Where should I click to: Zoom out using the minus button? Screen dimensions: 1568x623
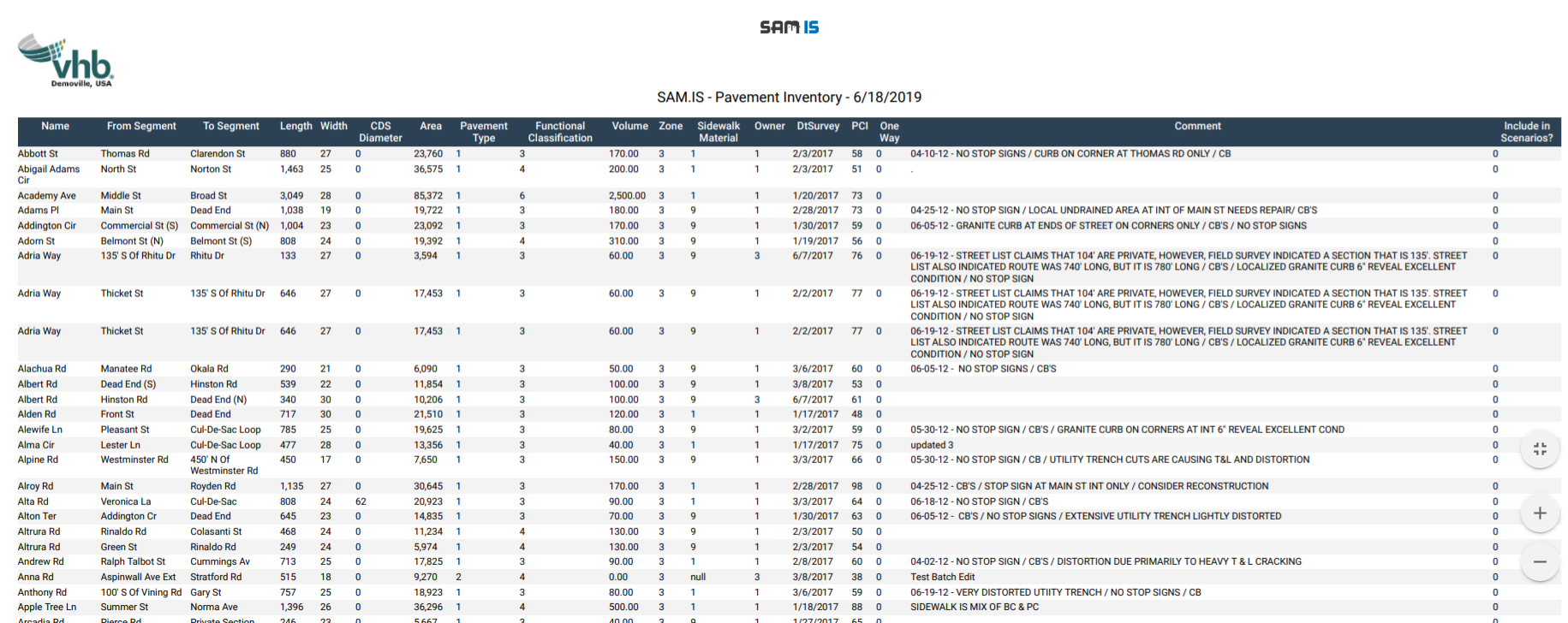1539,561
